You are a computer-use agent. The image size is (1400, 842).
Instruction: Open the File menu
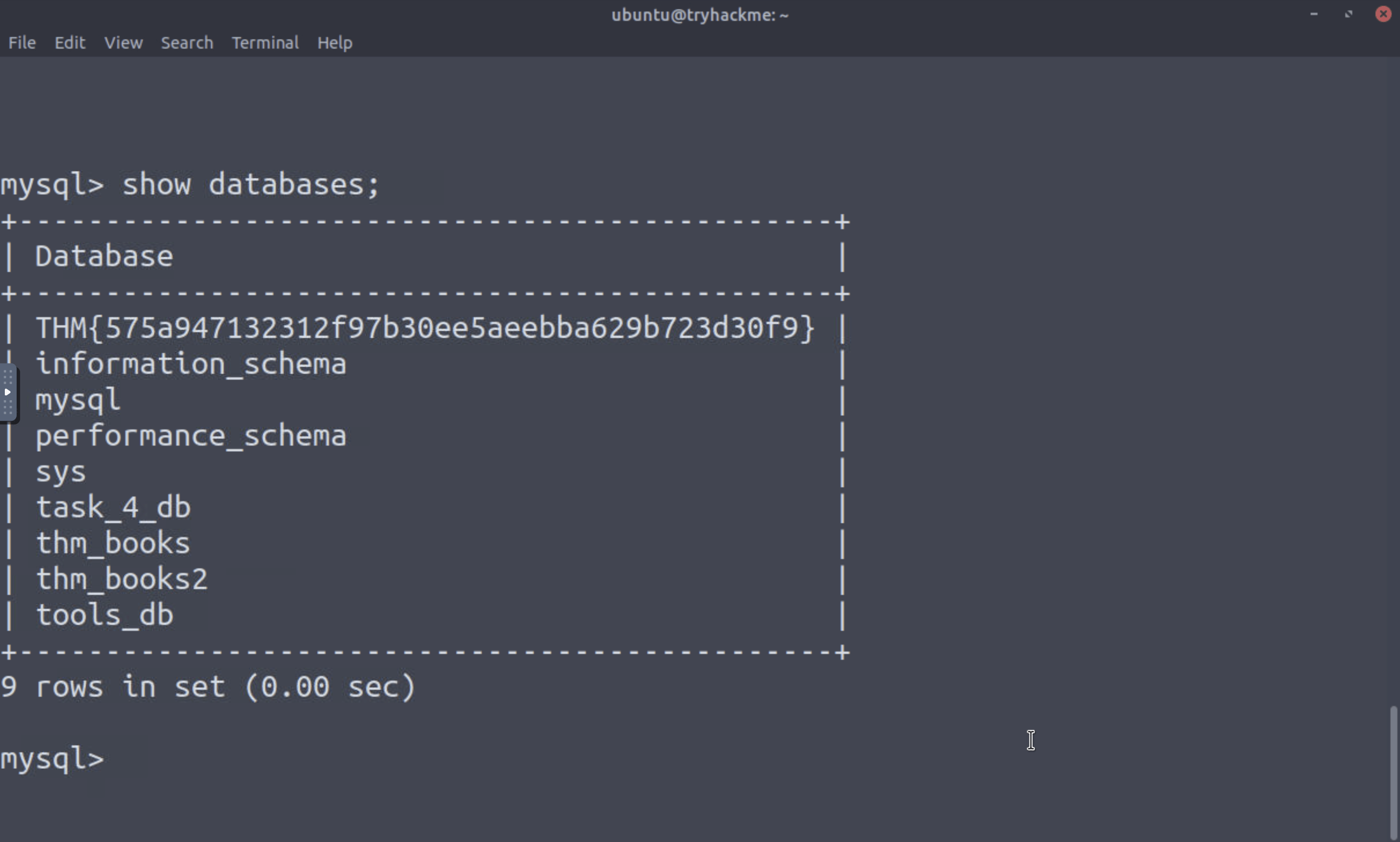click(x=22, y=42)
